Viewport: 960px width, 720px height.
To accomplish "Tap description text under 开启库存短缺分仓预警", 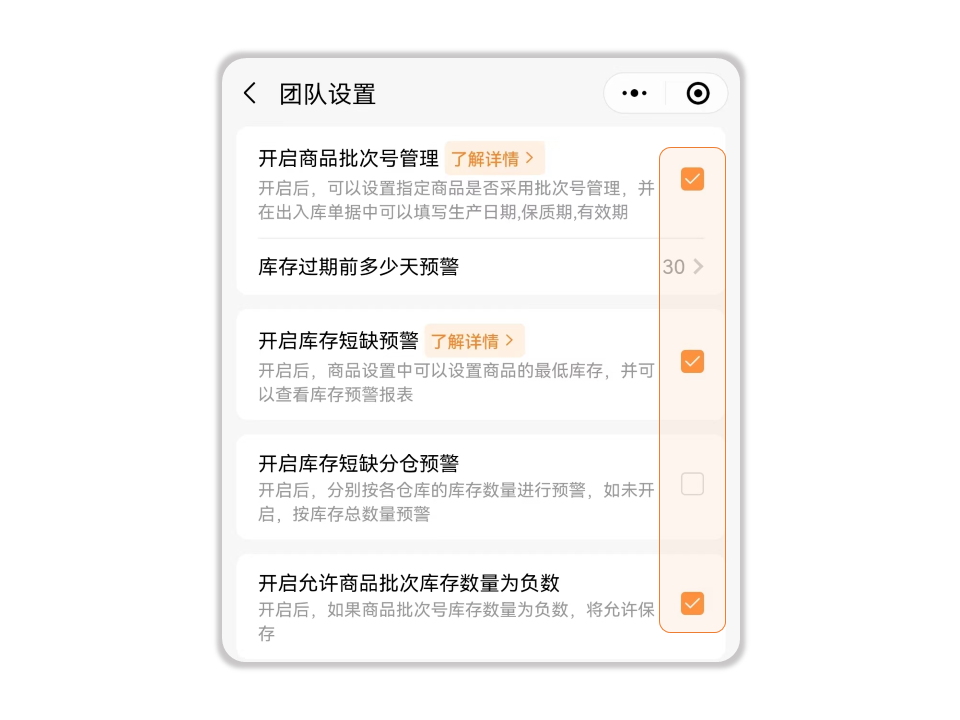I will [456, 502].
